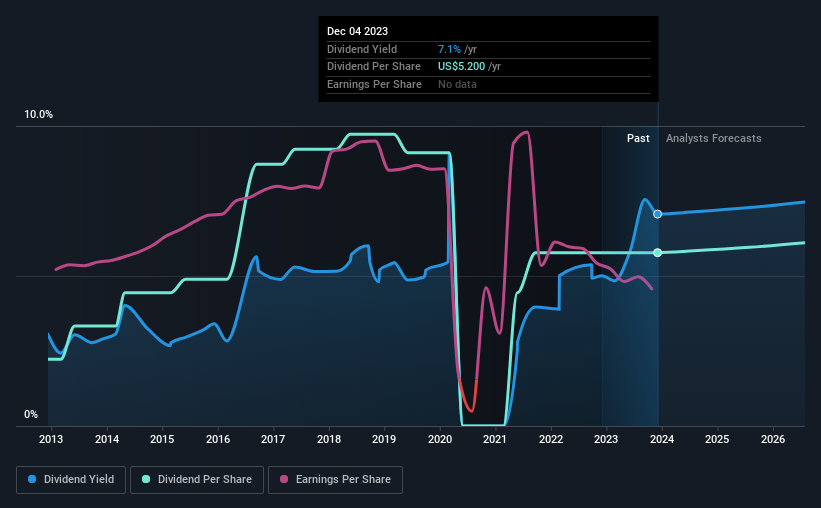
Task: Click the Past region label
Action: click(x=638, y=138)
